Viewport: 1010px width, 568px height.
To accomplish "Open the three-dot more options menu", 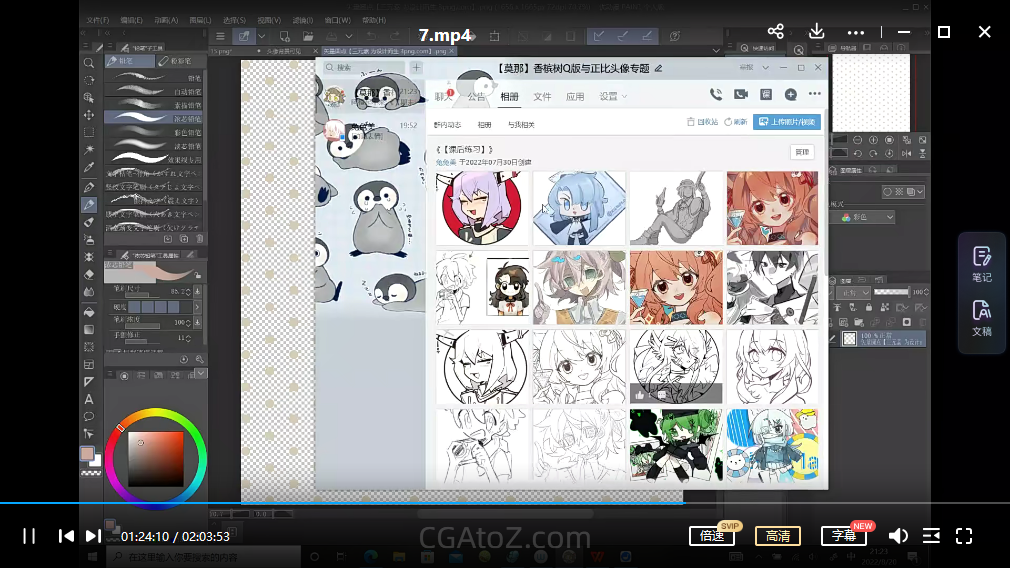I will [856, 32].
